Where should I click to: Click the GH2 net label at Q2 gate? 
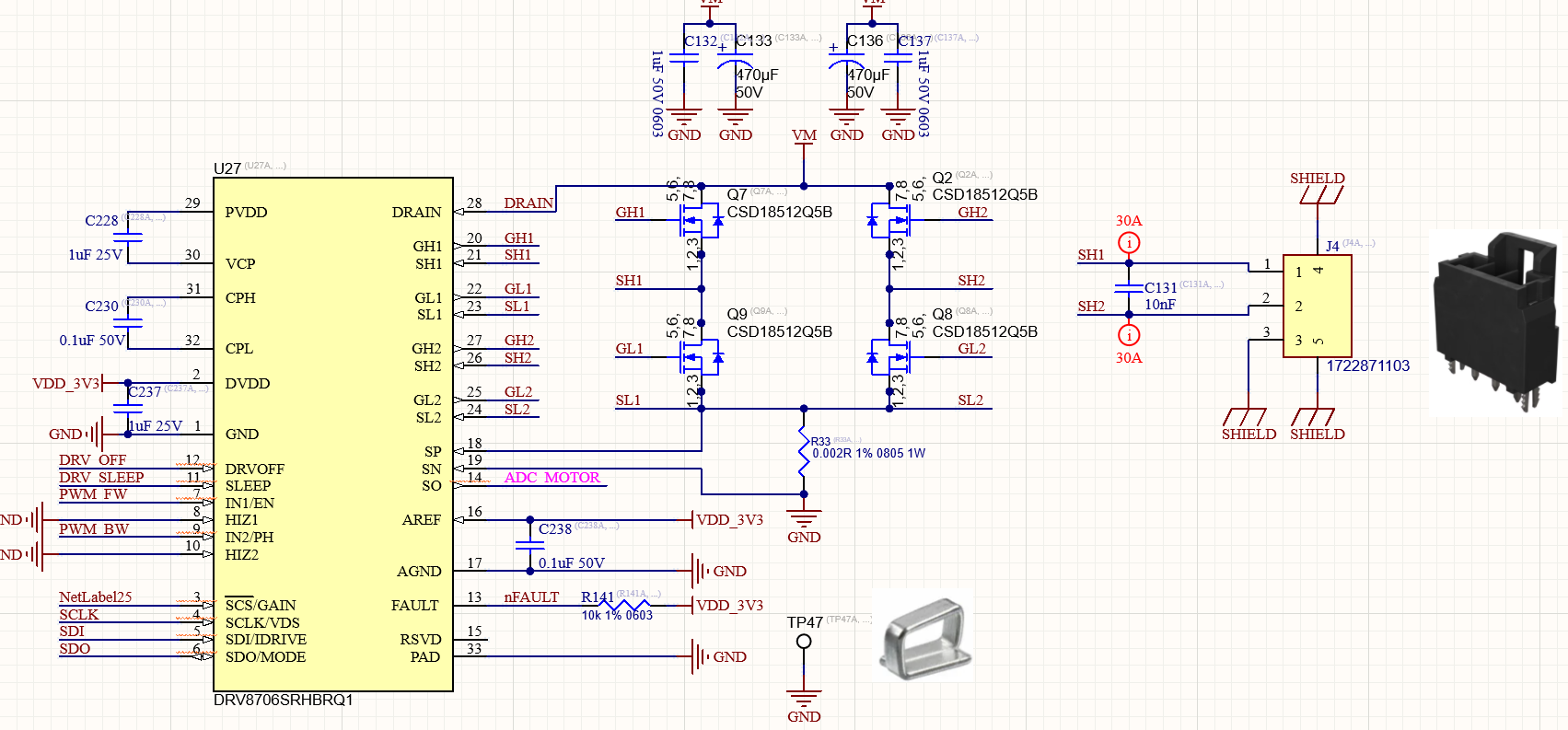click(972, 213)
